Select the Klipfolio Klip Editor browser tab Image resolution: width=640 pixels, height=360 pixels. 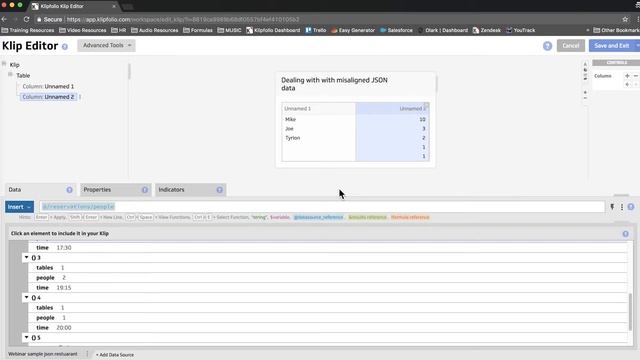[x=73, y=6]
